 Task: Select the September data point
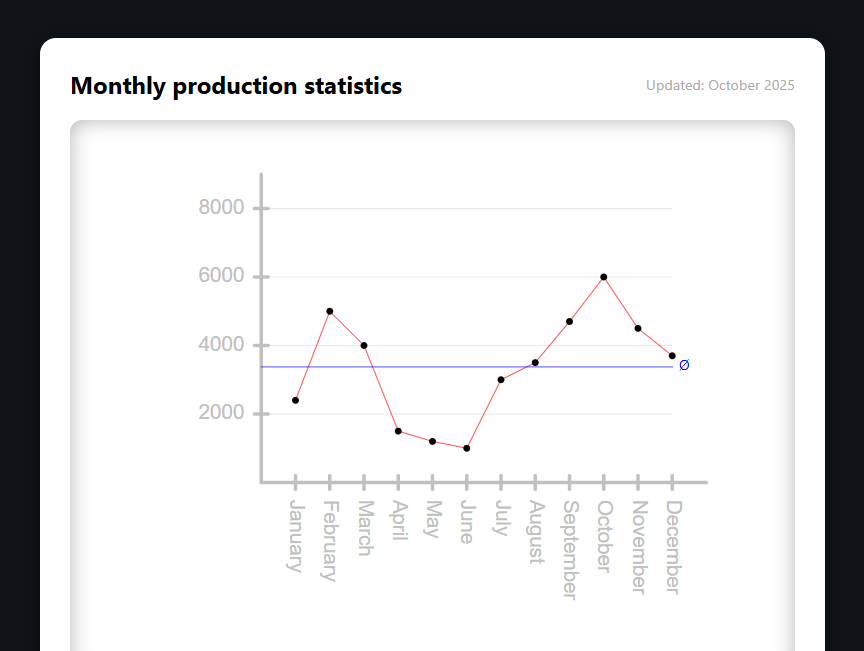click(569, 321)
